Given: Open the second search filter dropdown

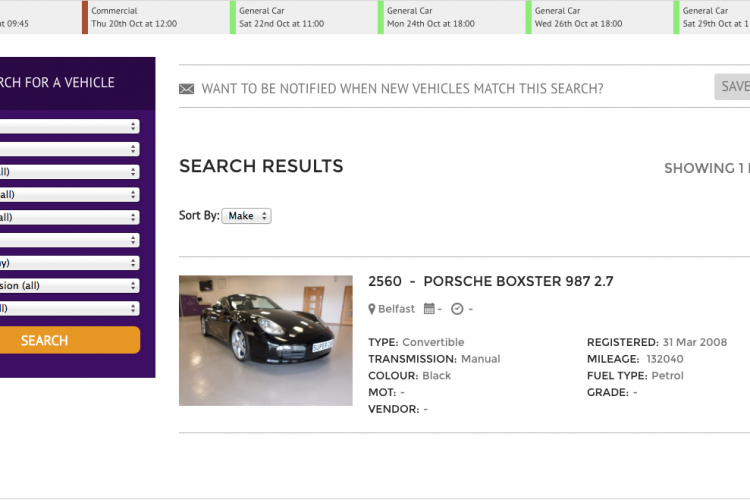Looking at the screenshot, I should pyautogui.click(x=69, y=149).
